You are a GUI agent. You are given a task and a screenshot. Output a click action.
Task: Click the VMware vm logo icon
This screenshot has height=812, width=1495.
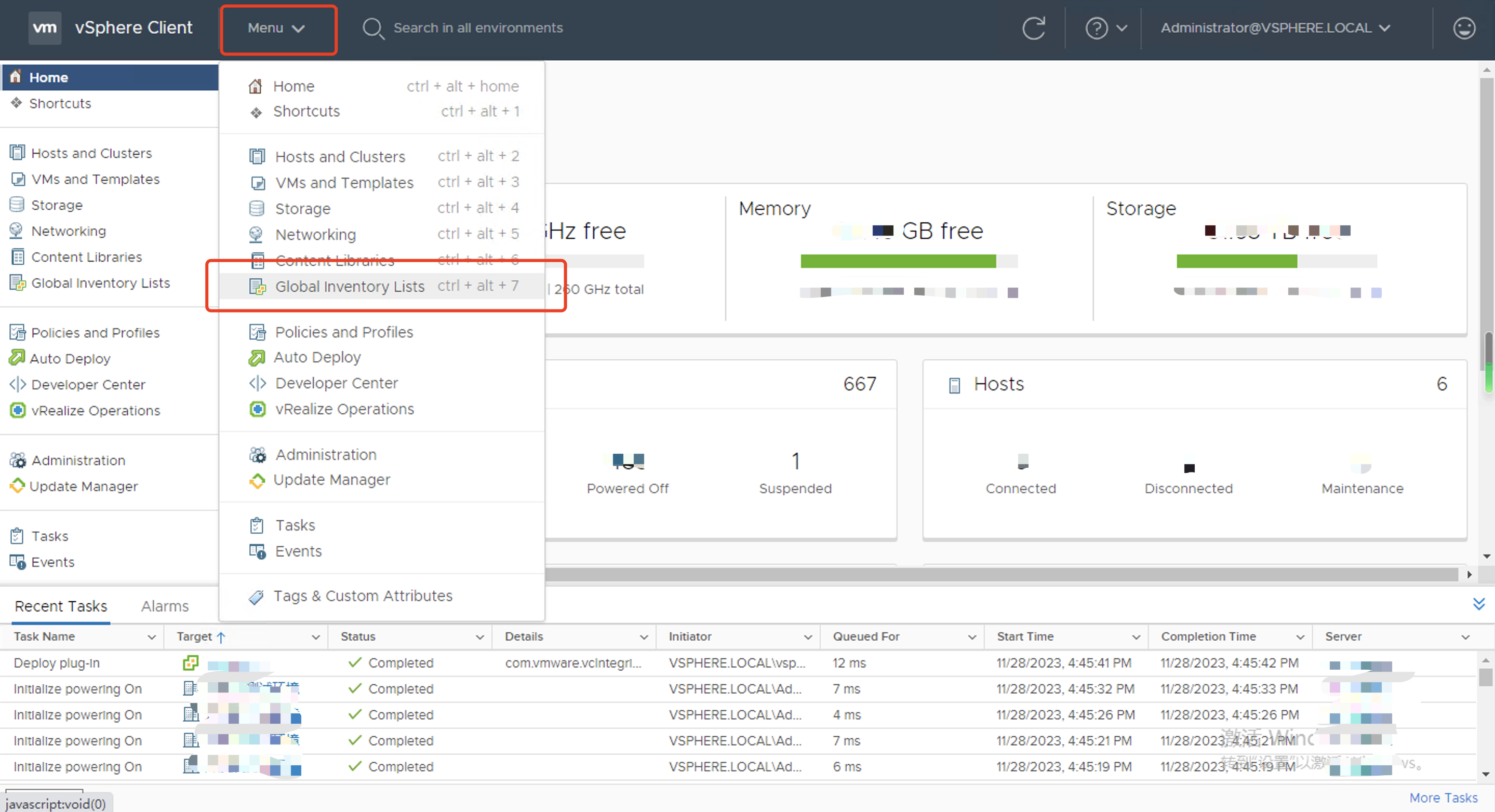[45, 28]
